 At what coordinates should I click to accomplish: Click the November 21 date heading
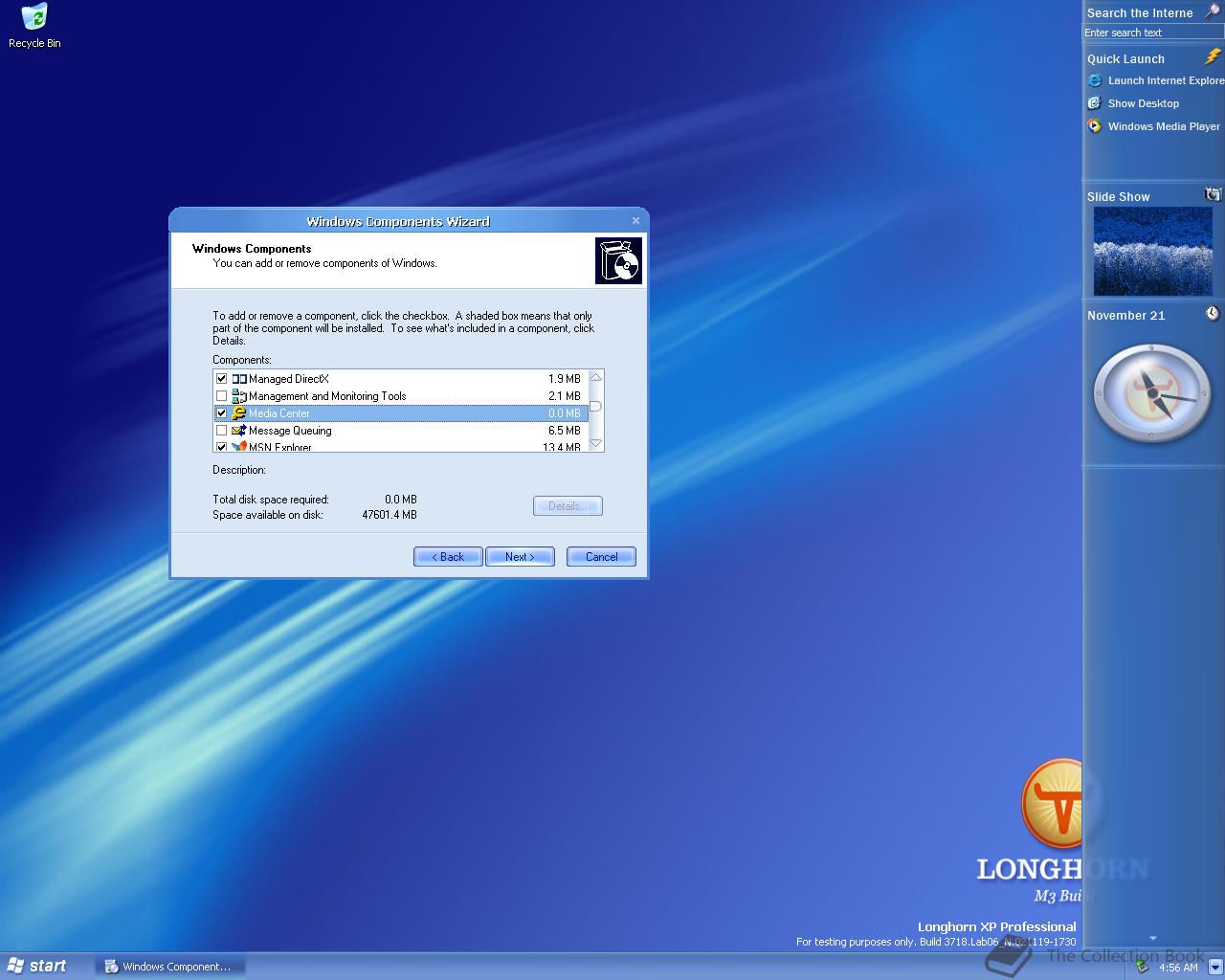(x=1126, y=315)
